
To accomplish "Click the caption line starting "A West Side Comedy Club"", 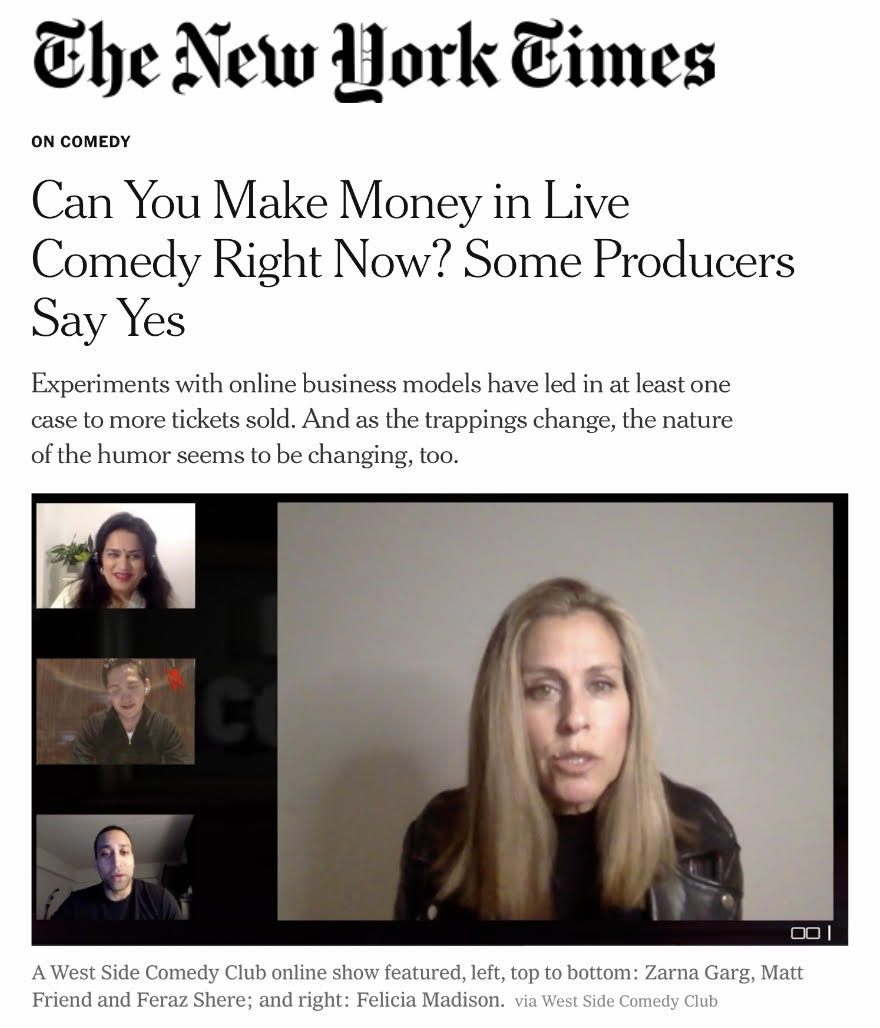I will pos(417,972).
